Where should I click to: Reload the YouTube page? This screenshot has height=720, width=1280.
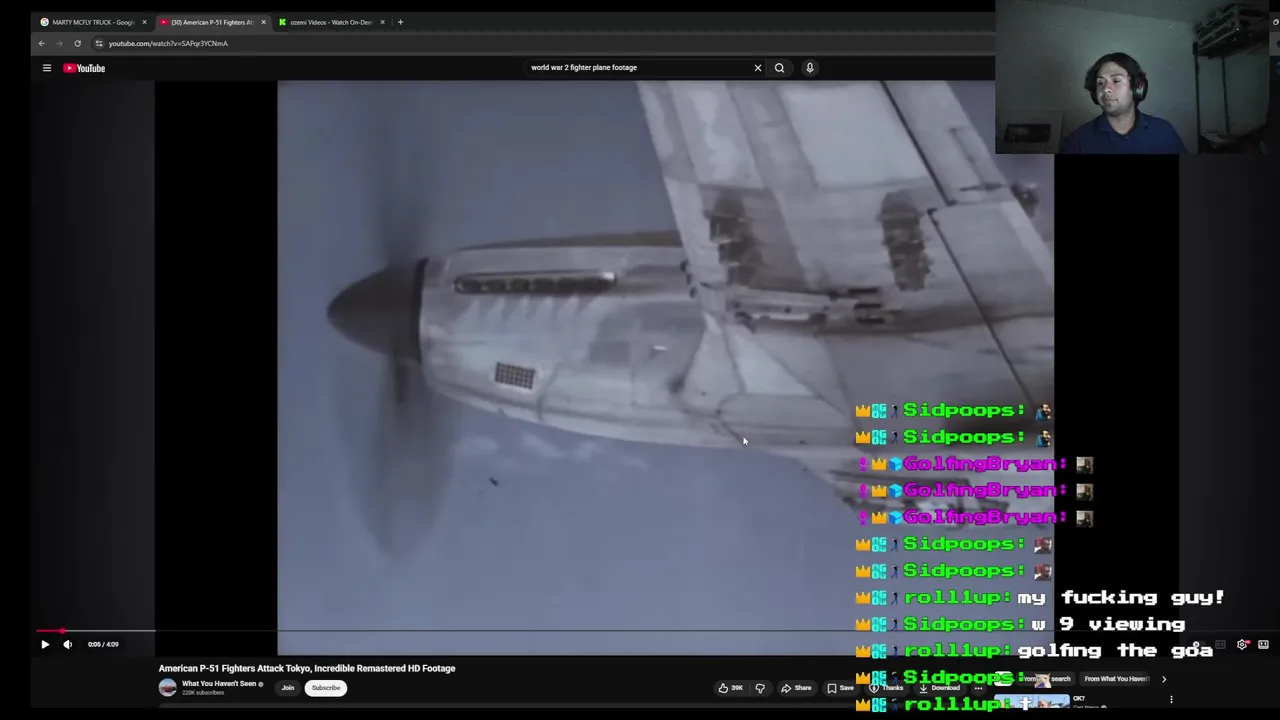point(77,43)
